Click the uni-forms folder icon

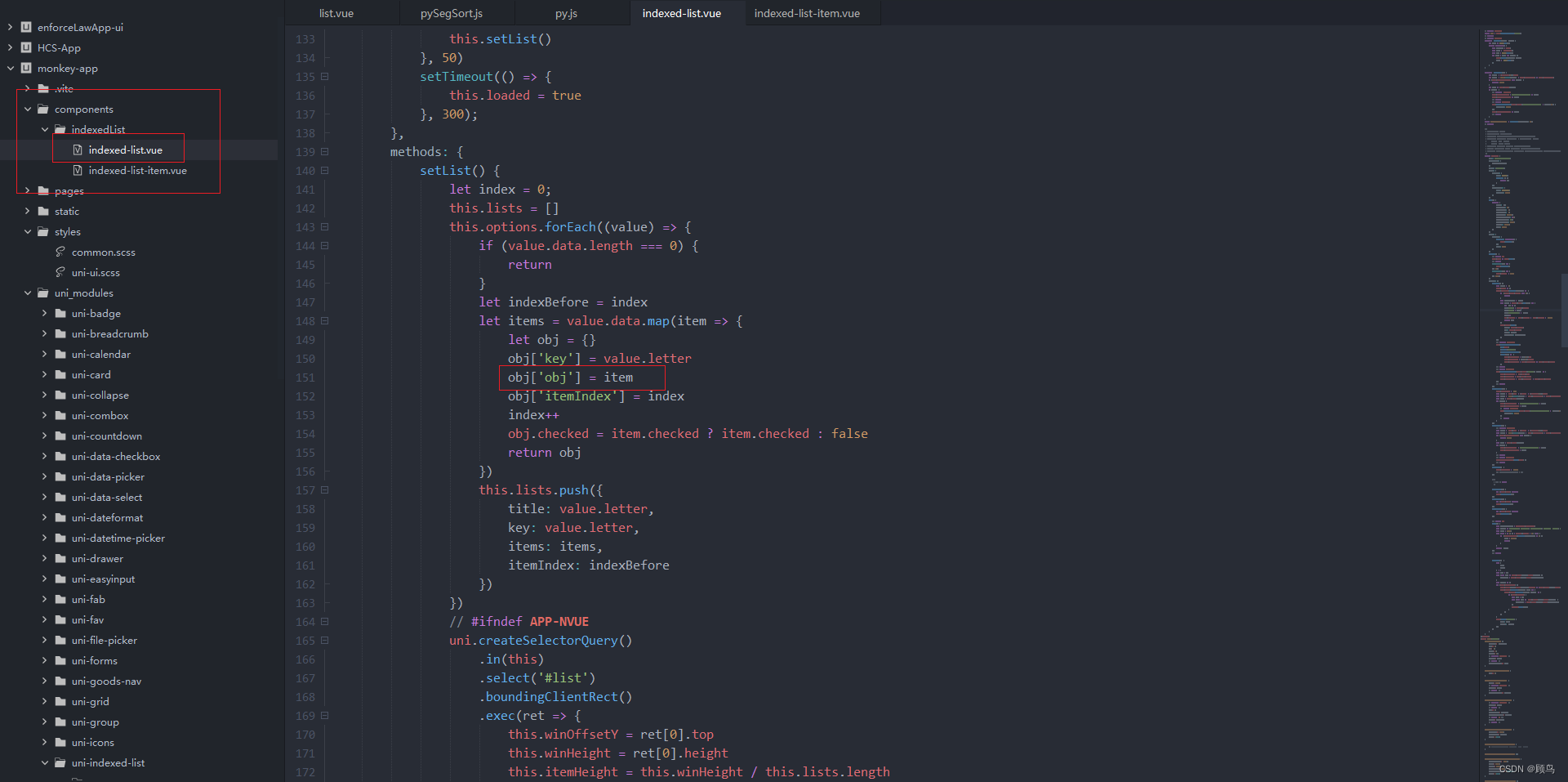[60, 660]
